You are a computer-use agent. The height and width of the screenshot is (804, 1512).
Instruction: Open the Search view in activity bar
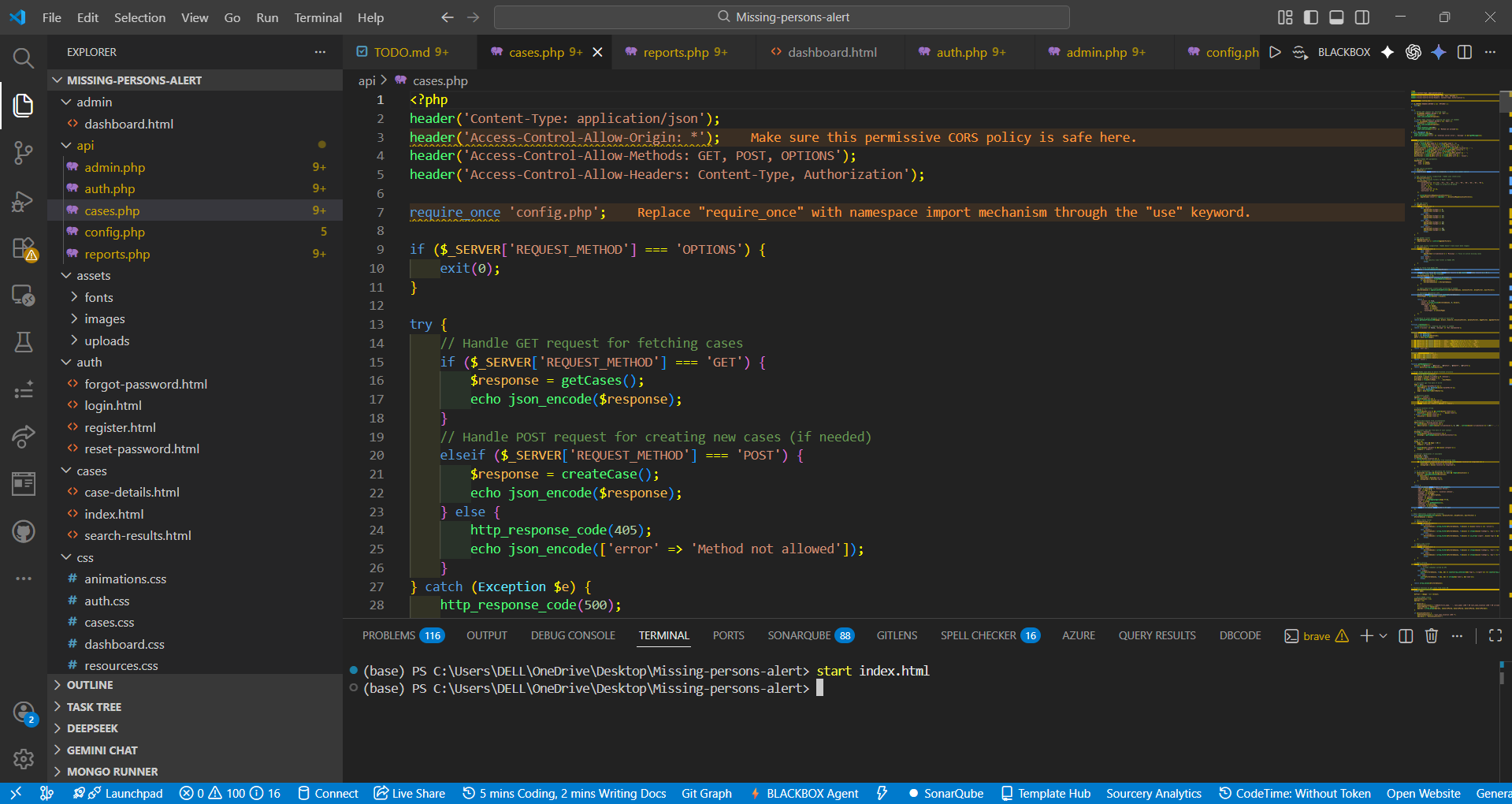(23, 58)
